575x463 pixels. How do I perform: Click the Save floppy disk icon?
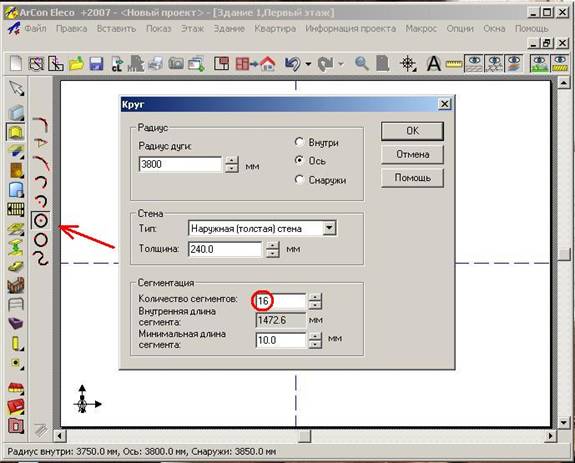[96, 64]
